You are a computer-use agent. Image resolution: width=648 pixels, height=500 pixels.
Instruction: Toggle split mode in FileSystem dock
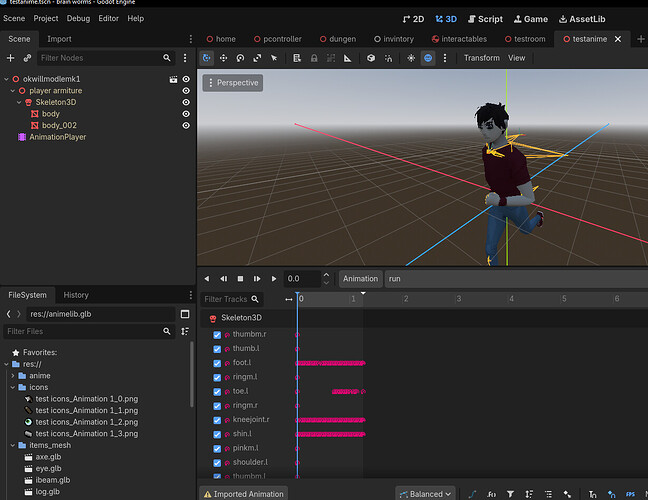(x=185, y=314)
